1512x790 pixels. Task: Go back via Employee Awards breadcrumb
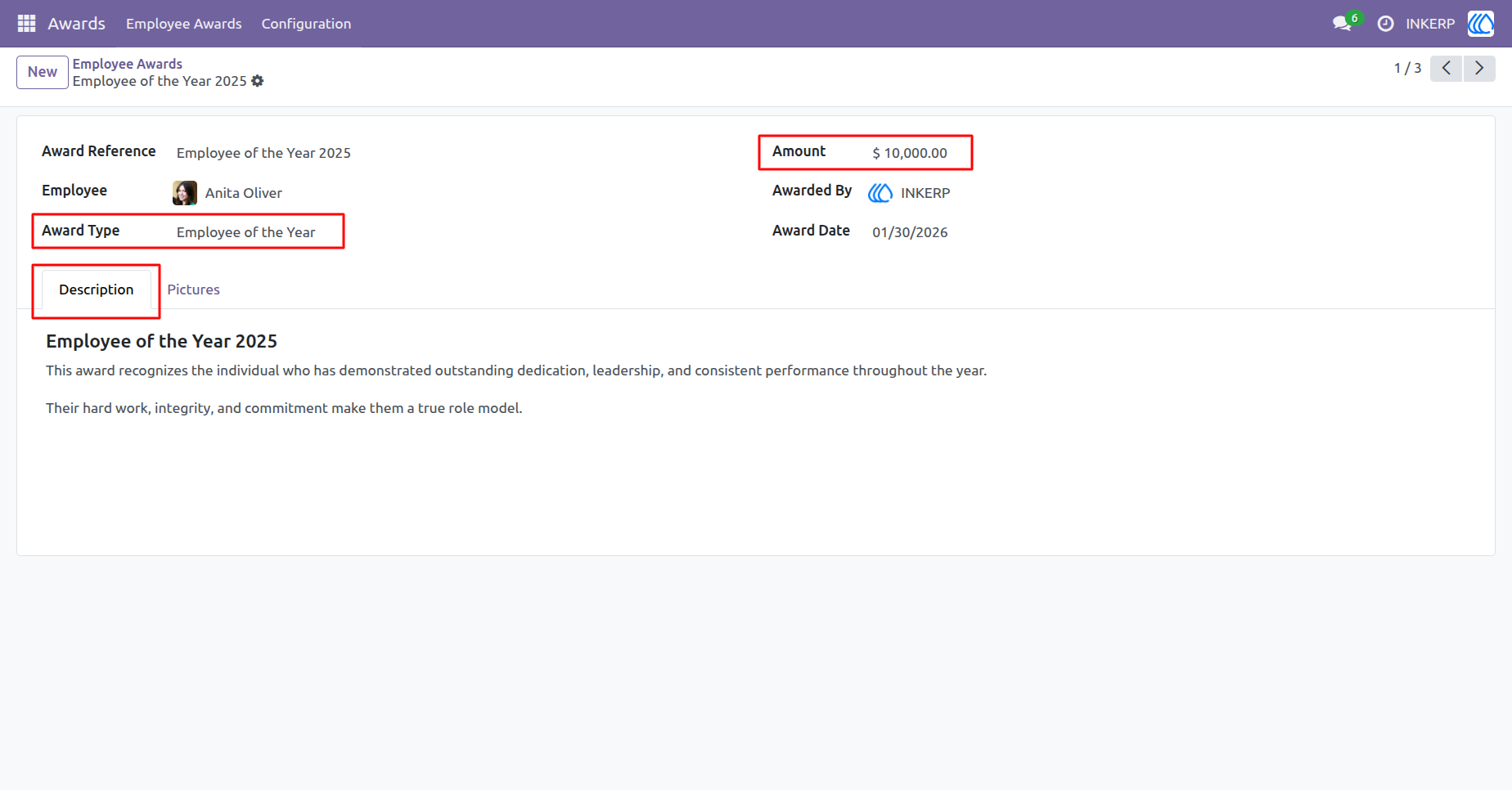tap(128, 64)
